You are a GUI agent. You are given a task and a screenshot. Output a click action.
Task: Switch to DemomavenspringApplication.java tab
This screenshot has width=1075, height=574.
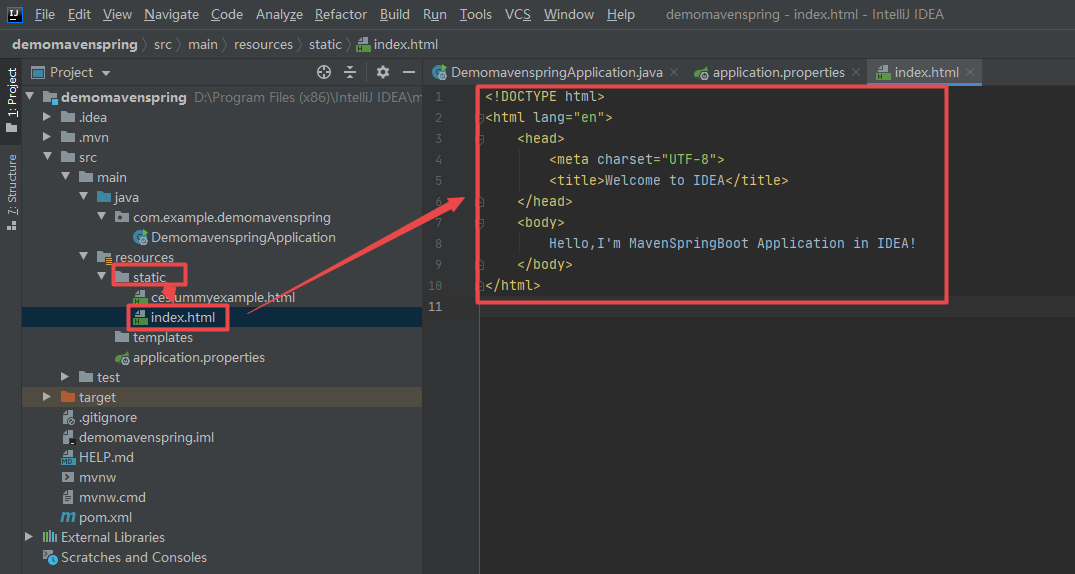pos(555,72)
